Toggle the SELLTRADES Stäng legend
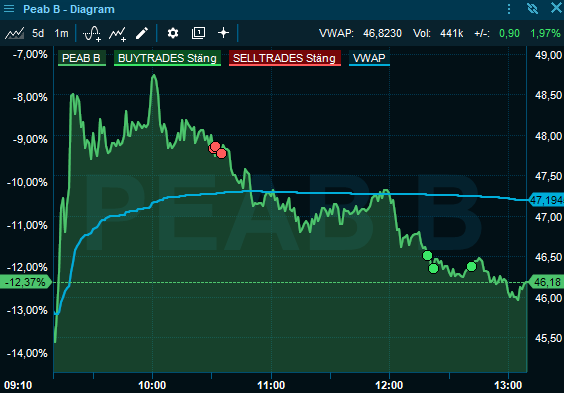This screenshot has width=564, height=393. 285,58
